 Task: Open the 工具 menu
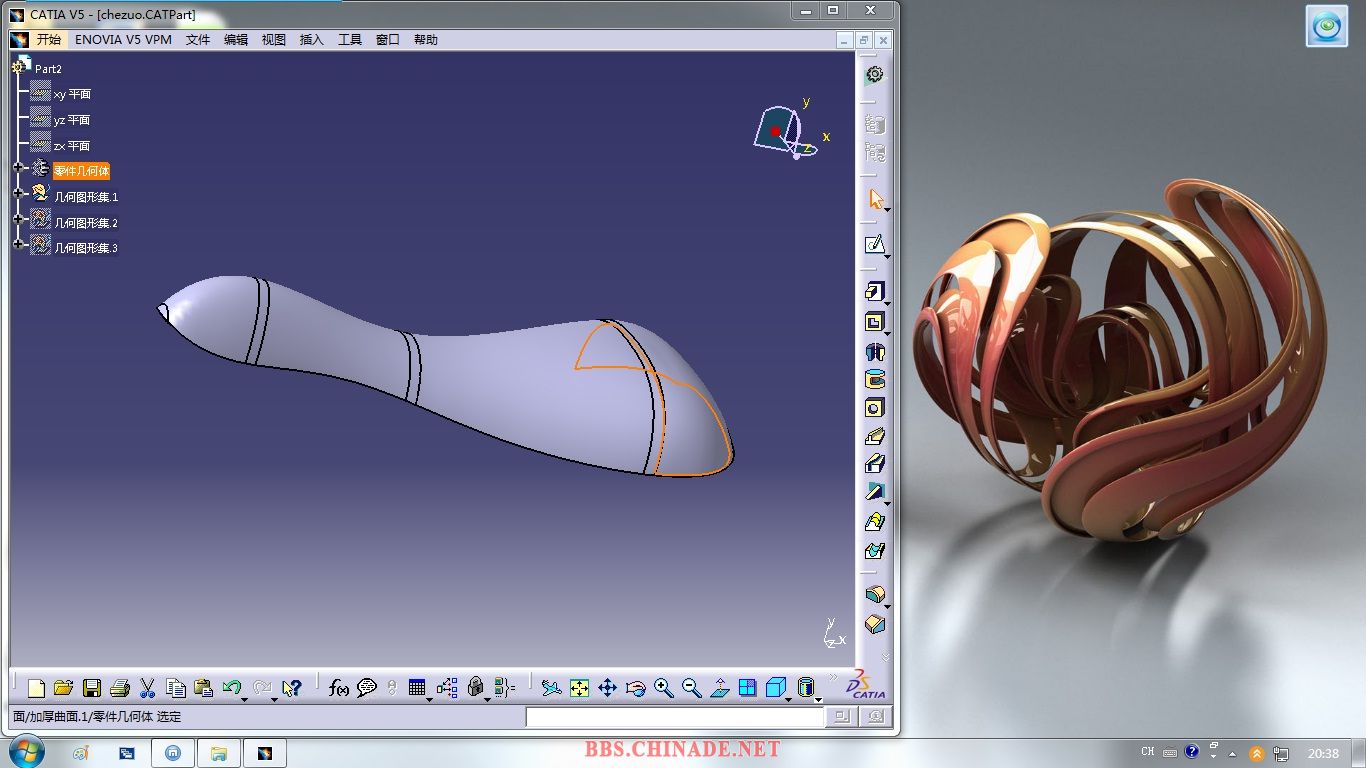pos(350,40)
